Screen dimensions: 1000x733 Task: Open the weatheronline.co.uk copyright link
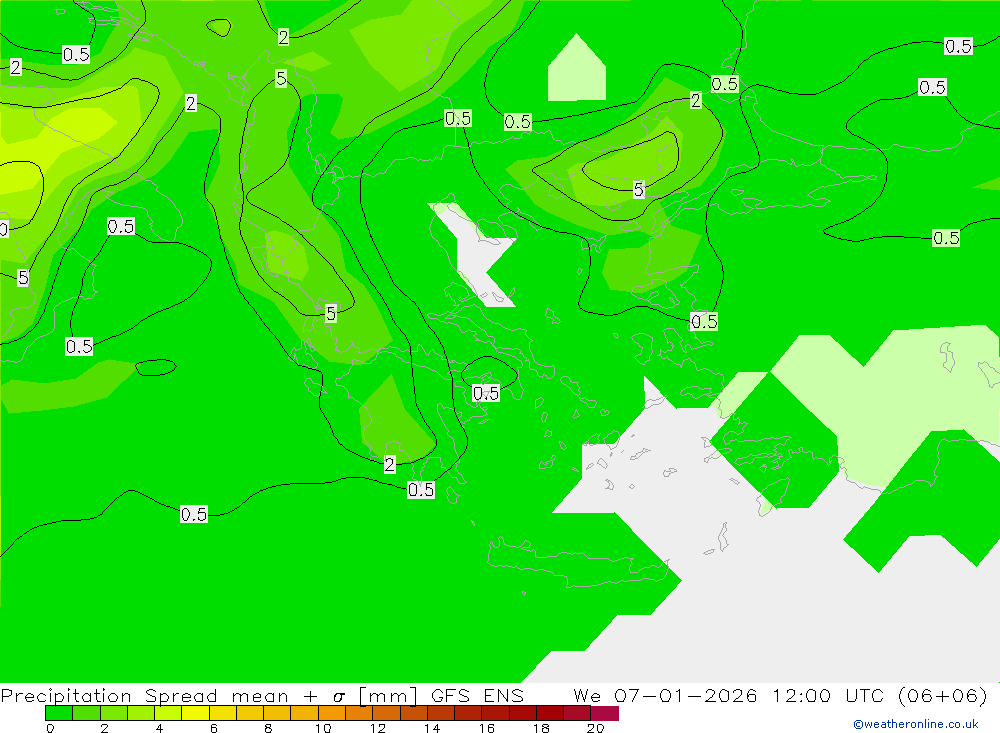coord(915,724)
